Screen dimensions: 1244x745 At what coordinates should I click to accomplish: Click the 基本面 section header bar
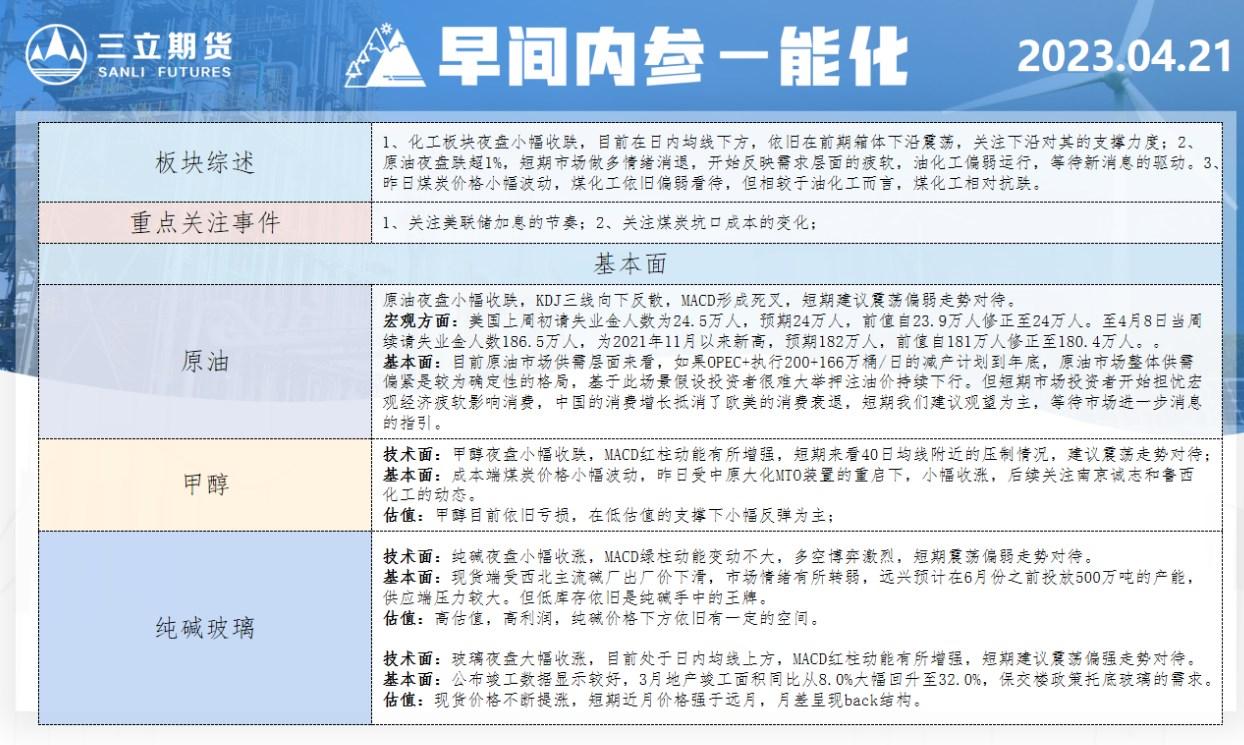(630, 264)
